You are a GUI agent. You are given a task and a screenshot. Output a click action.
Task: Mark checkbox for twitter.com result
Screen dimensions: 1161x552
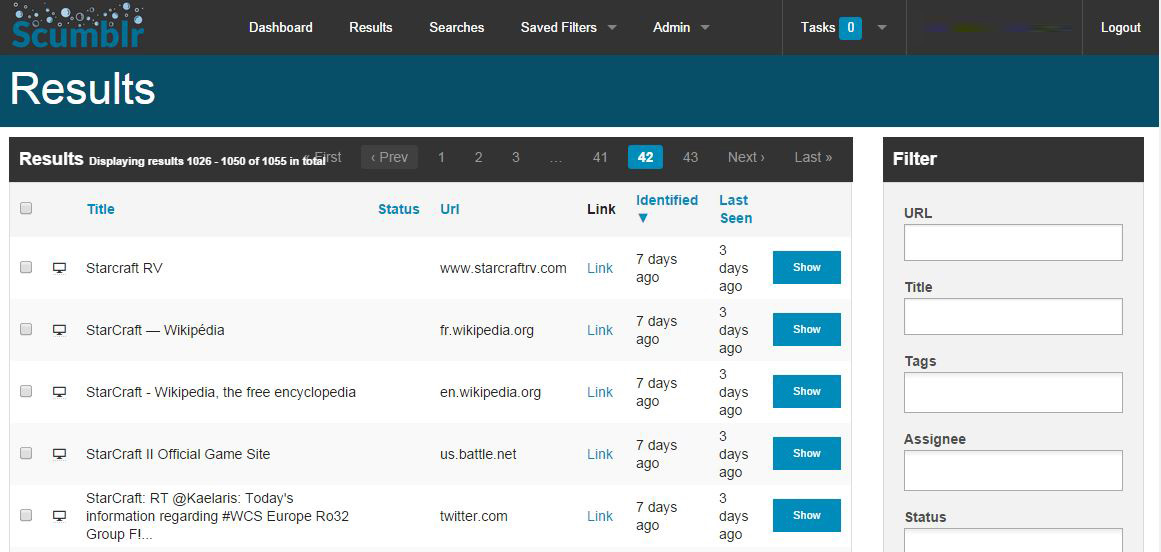pos(26,515)
